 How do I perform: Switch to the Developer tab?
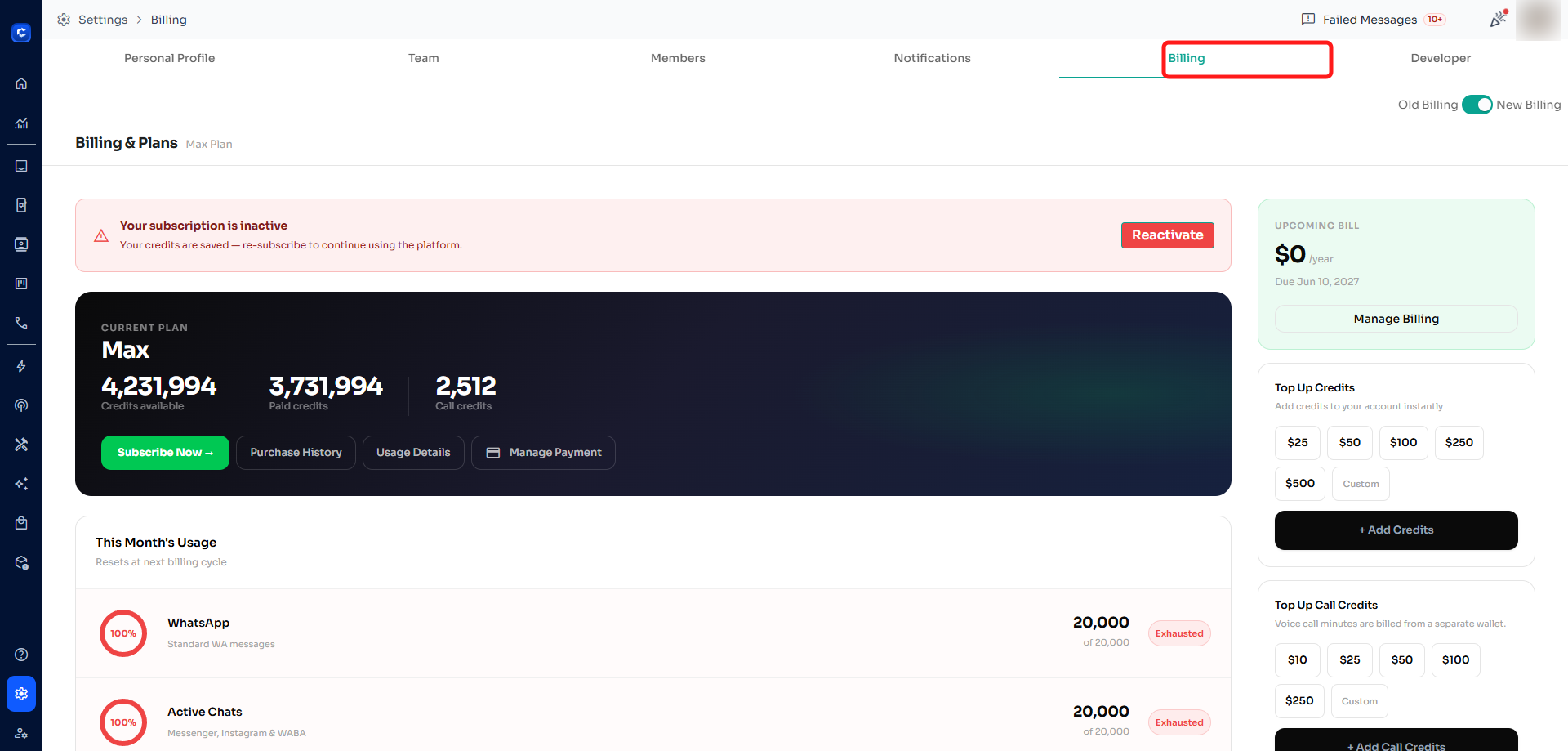(1441, 58)
